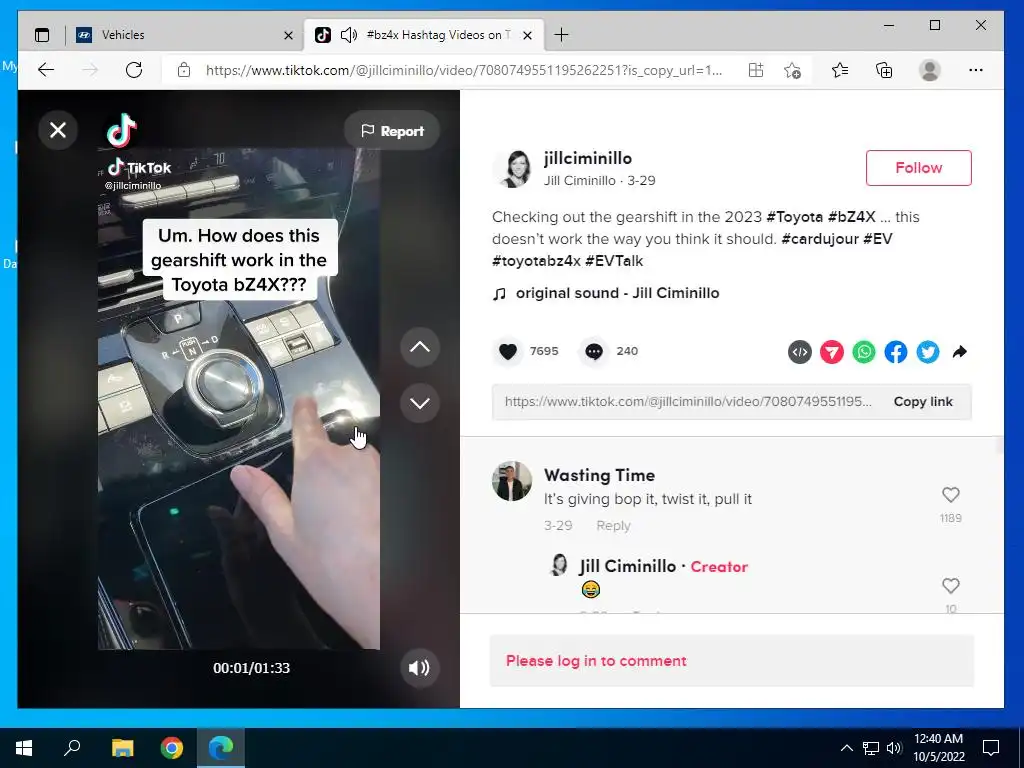This screenshot has width=1024, height=768.
Task: Add page to favorites star
Action: click(x=792, y=70)
